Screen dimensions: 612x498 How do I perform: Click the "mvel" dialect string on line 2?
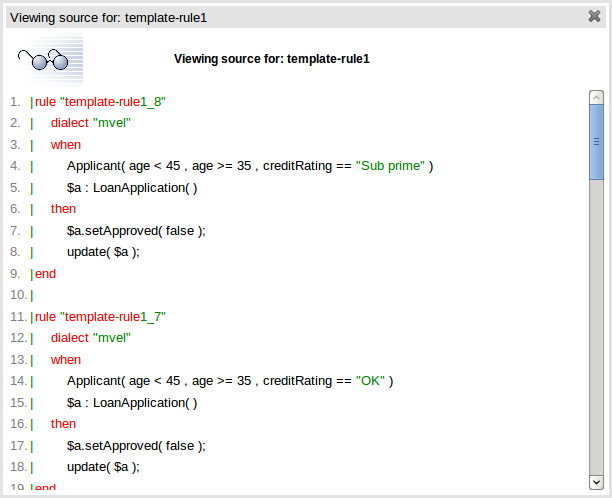[x=111, y=123]
